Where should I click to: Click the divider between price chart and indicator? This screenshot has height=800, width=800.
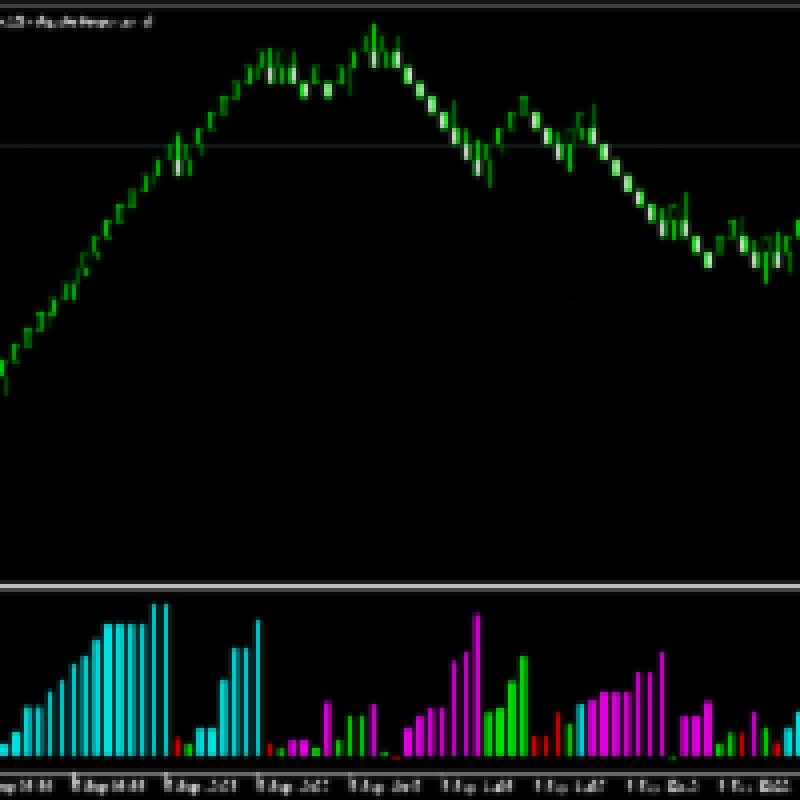(x=400, y=586)
